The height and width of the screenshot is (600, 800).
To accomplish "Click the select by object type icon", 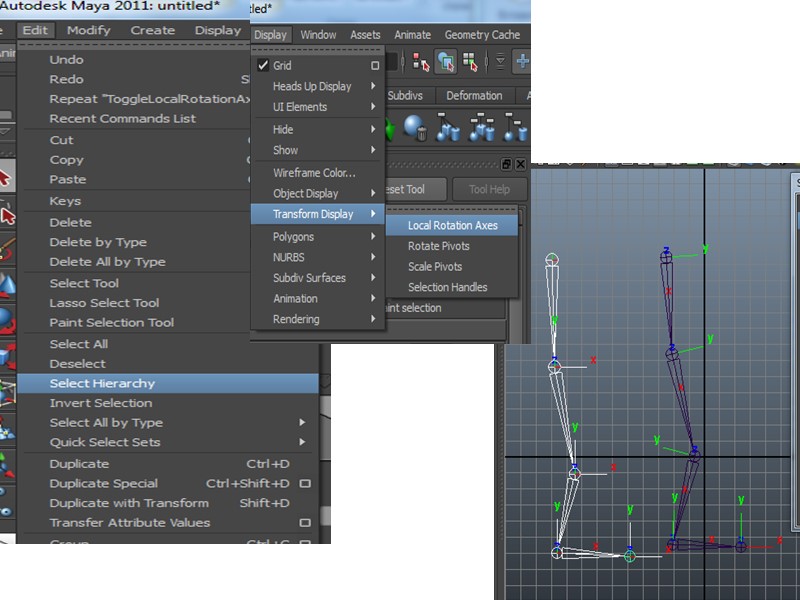I will coord(445,62).
